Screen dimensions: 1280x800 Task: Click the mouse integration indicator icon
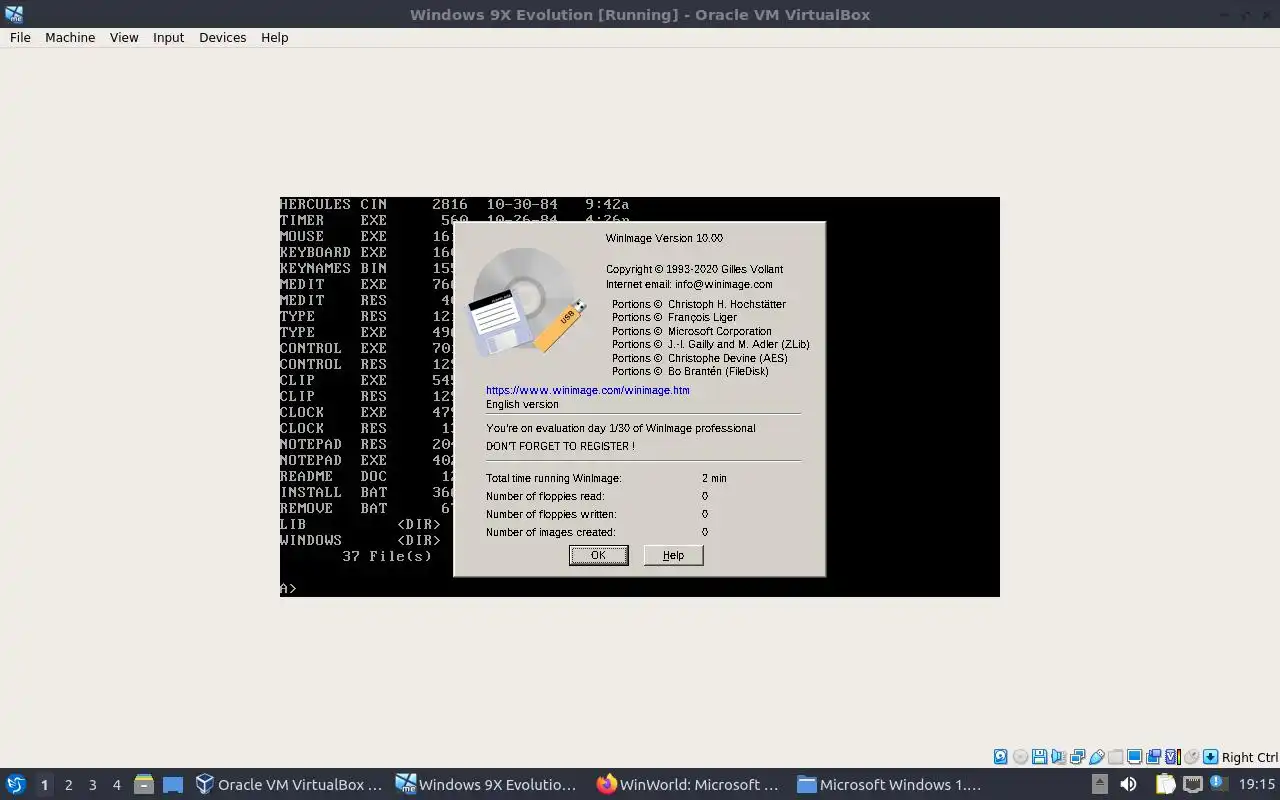pos(1191,757)
